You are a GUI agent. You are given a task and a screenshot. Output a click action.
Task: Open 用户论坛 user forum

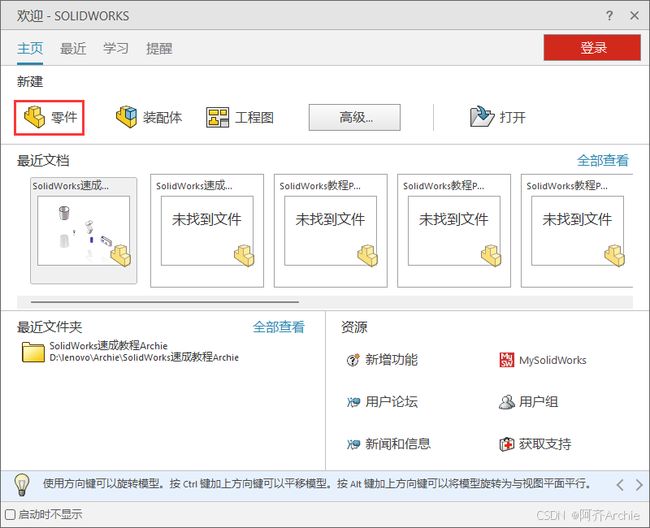click(x=382, y=402)
